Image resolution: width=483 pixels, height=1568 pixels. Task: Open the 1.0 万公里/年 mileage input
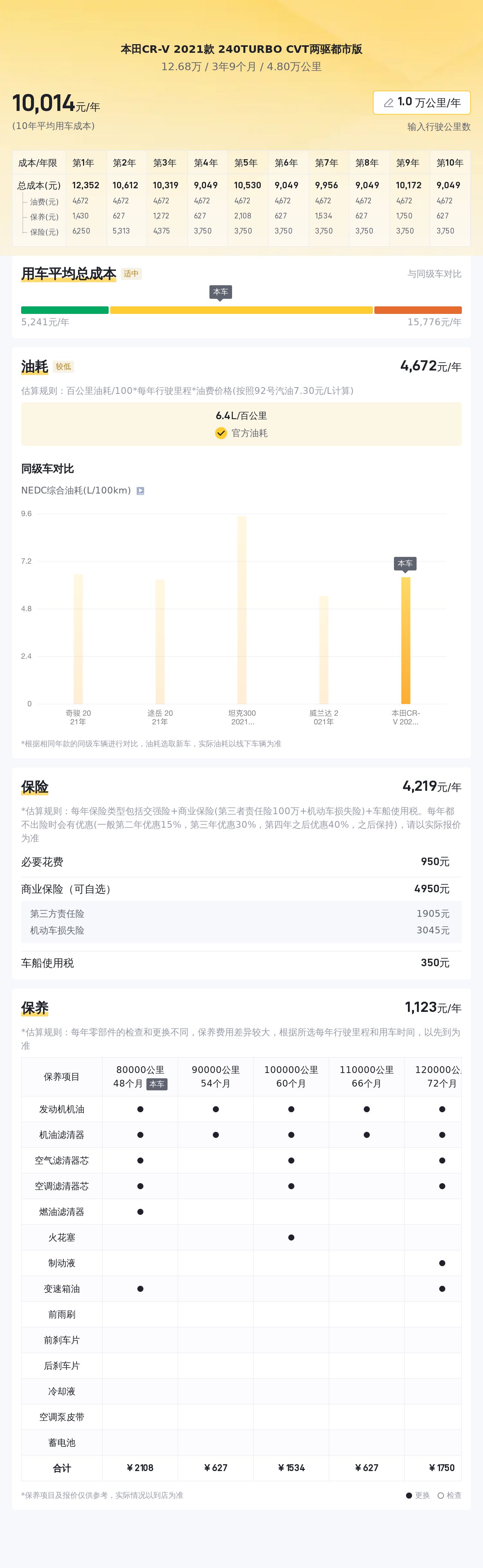[421, 102]
